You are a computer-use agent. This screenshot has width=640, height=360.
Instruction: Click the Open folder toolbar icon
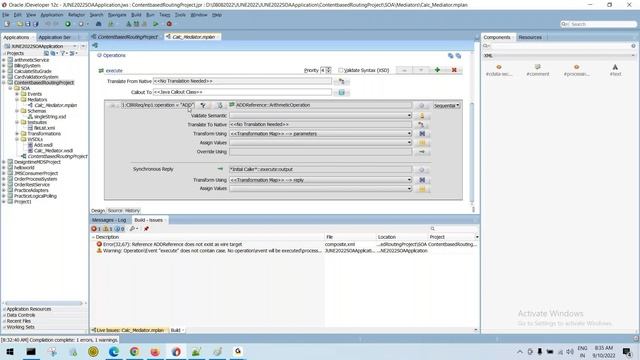tap(19, 24)
